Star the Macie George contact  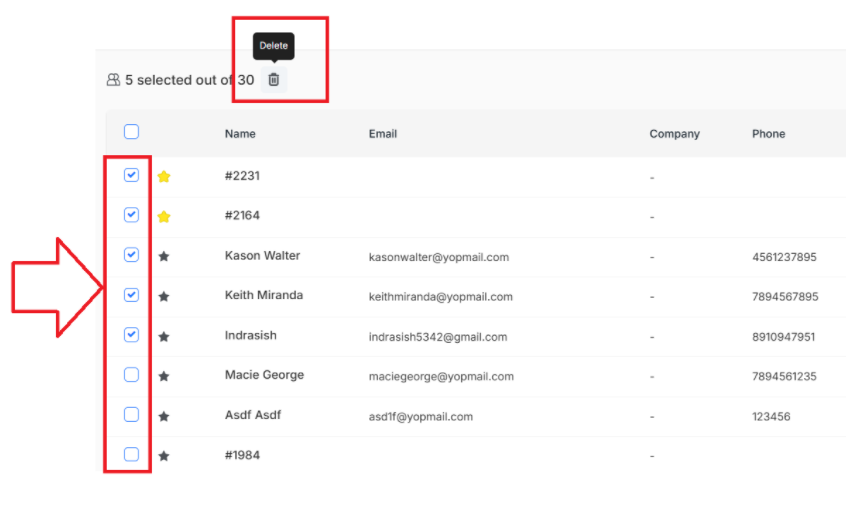164,376
